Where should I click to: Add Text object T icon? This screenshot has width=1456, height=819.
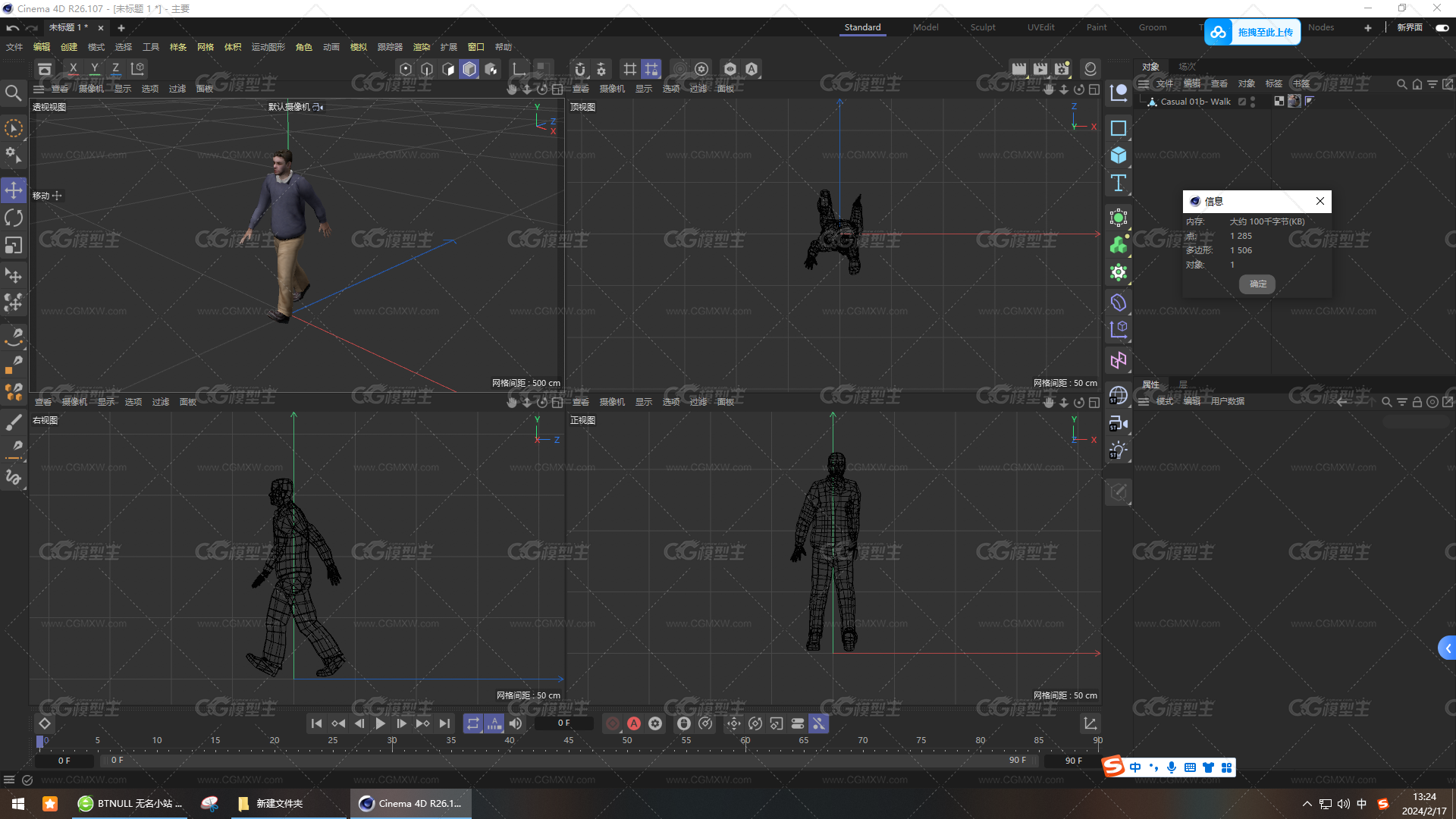[1119, 183]
